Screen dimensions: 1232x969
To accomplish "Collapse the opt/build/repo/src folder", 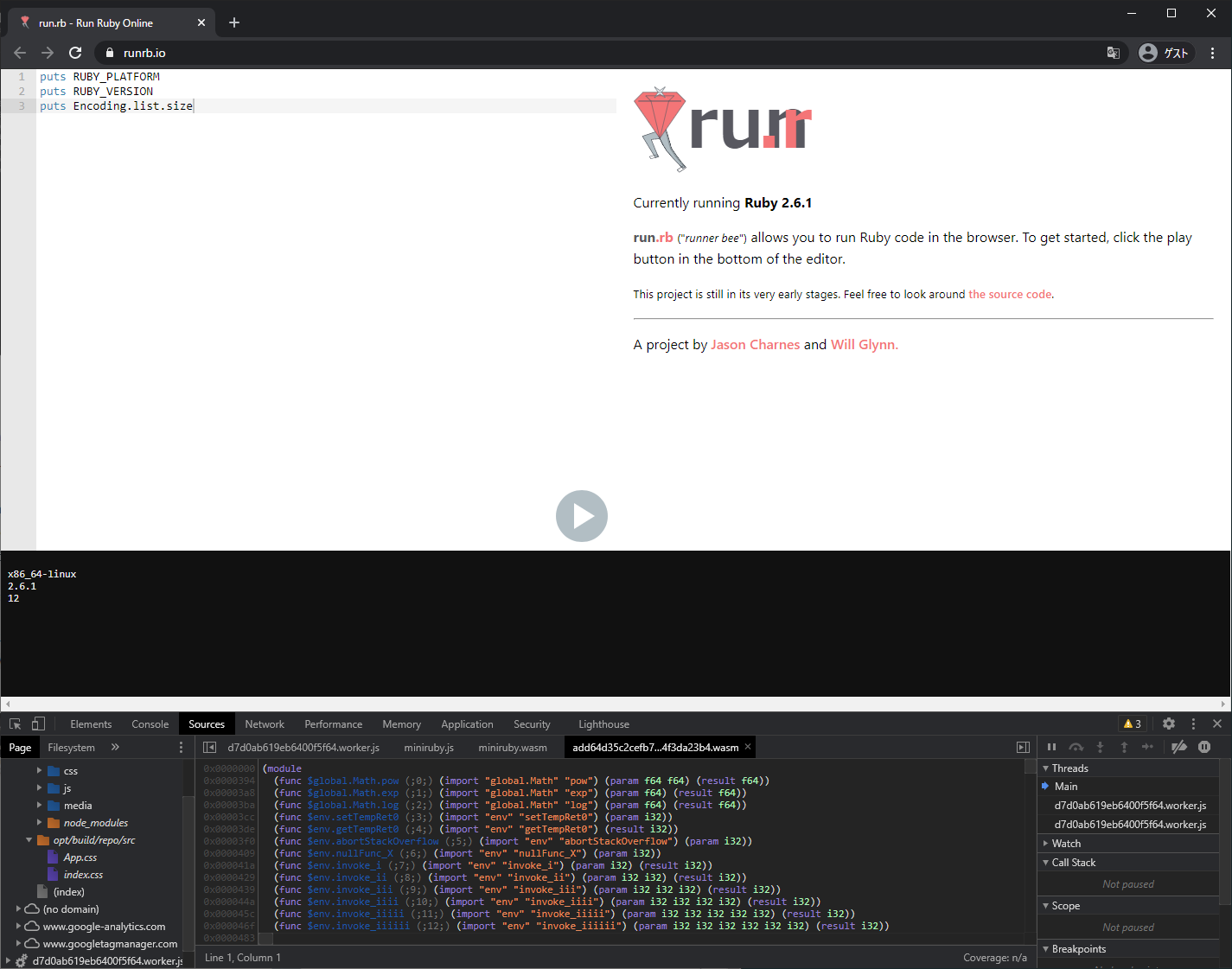I will click(x=29, y=839).
